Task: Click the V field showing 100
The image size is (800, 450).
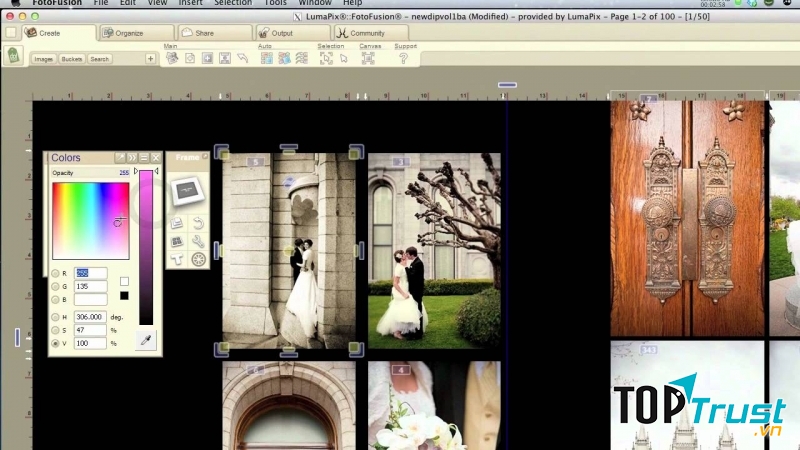Action: pos(90,344)
